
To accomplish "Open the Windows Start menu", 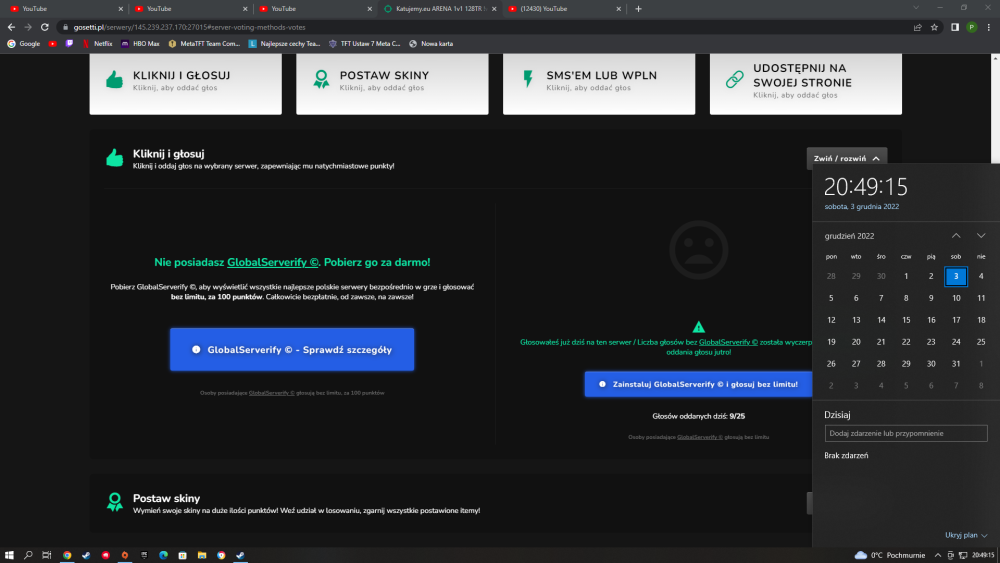I will click(9, 555).
